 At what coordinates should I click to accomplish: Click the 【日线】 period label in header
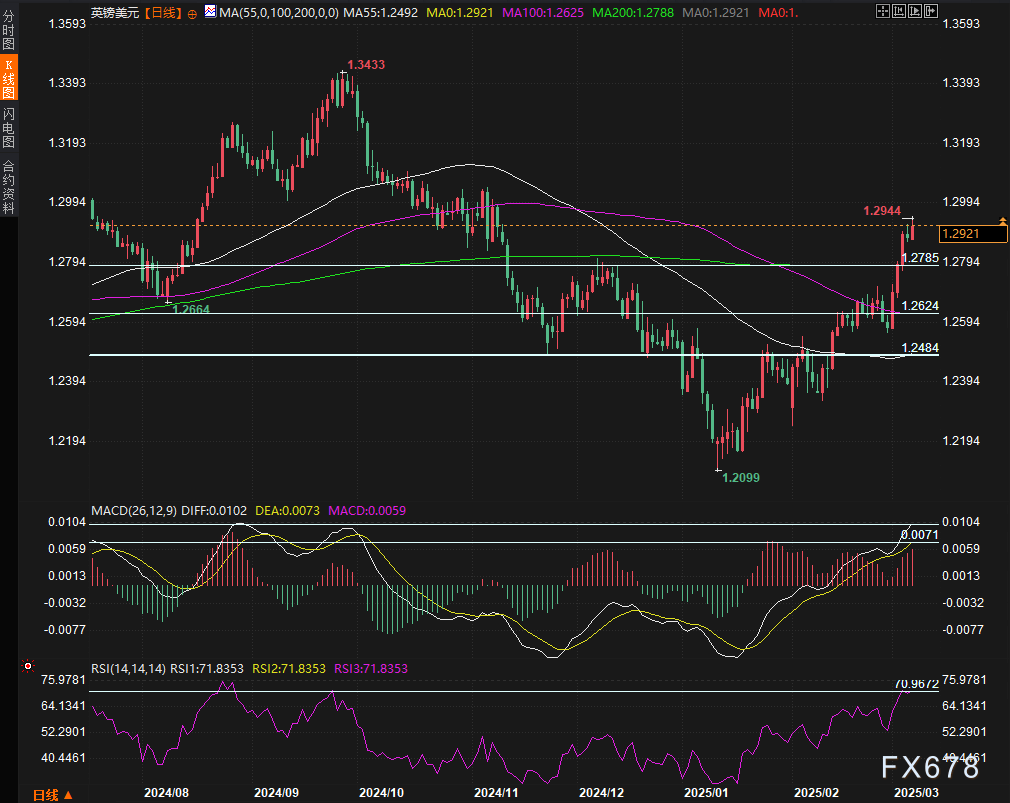159,13
